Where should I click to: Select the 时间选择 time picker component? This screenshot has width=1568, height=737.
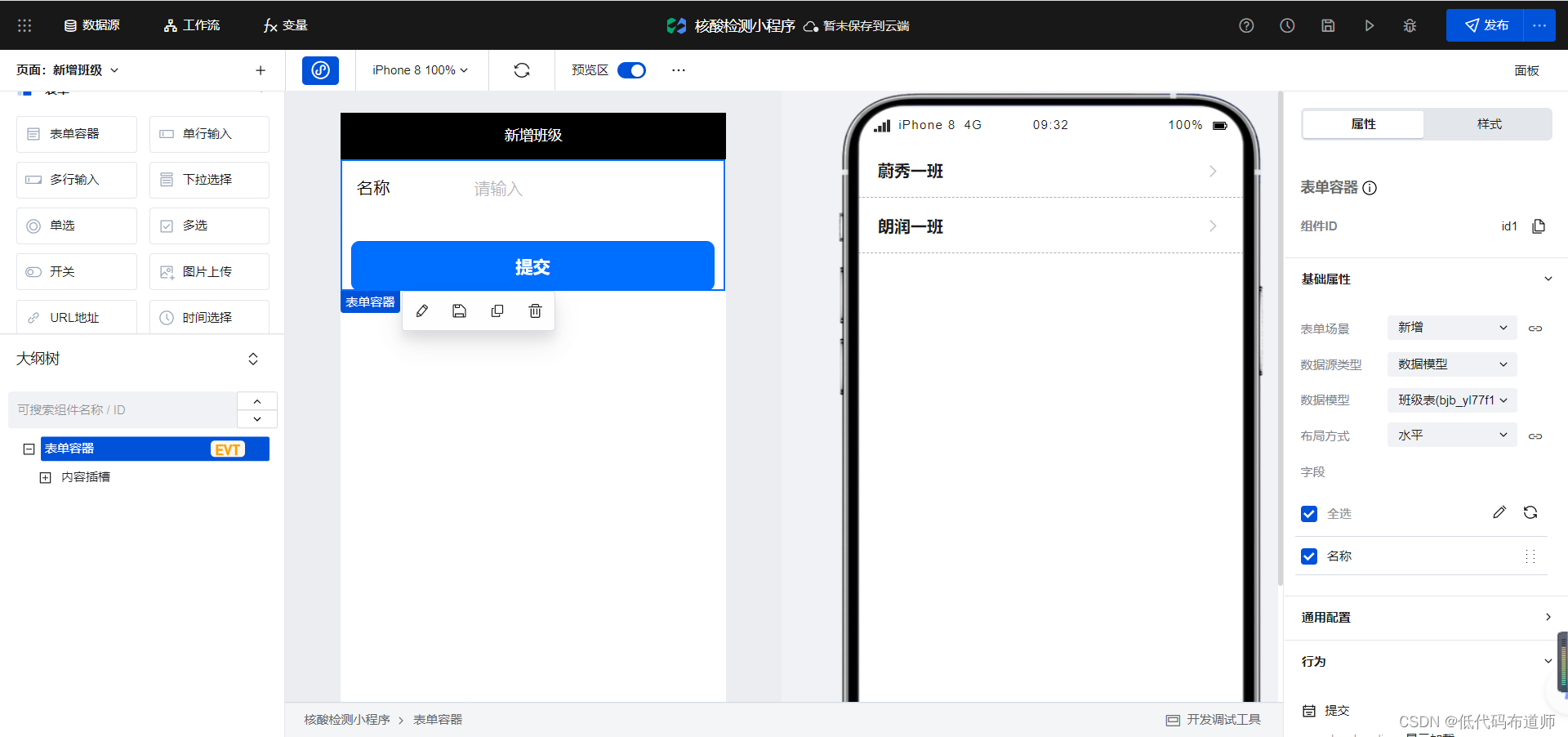(209, 317)
